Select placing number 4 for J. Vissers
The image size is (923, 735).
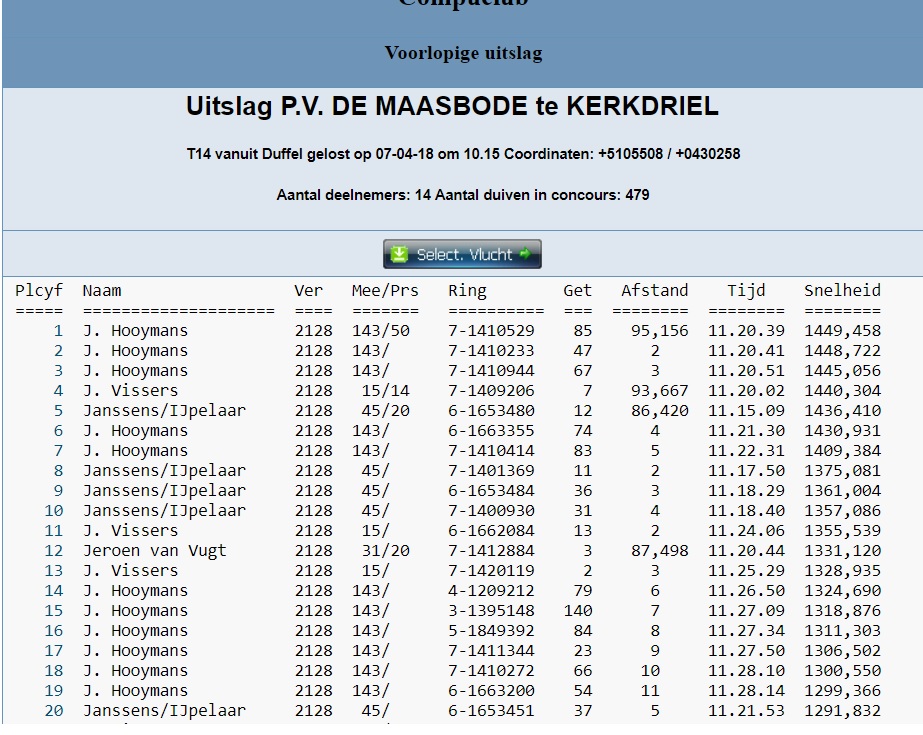[58, 391]
